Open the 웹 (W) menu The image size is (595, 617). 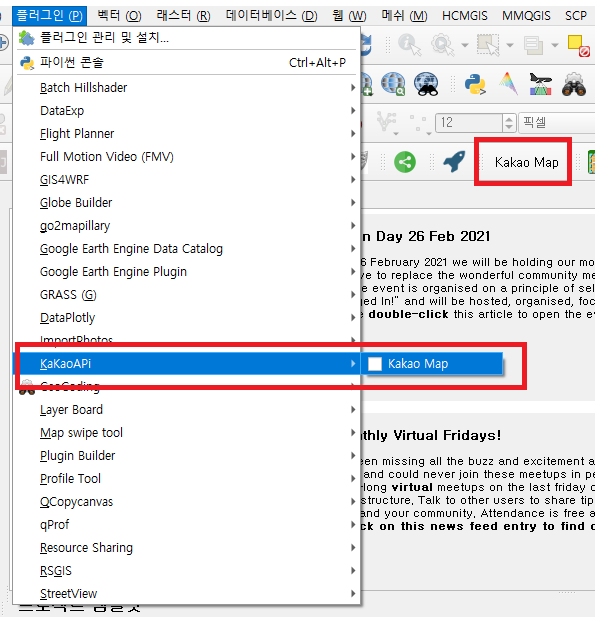point(349,16)
